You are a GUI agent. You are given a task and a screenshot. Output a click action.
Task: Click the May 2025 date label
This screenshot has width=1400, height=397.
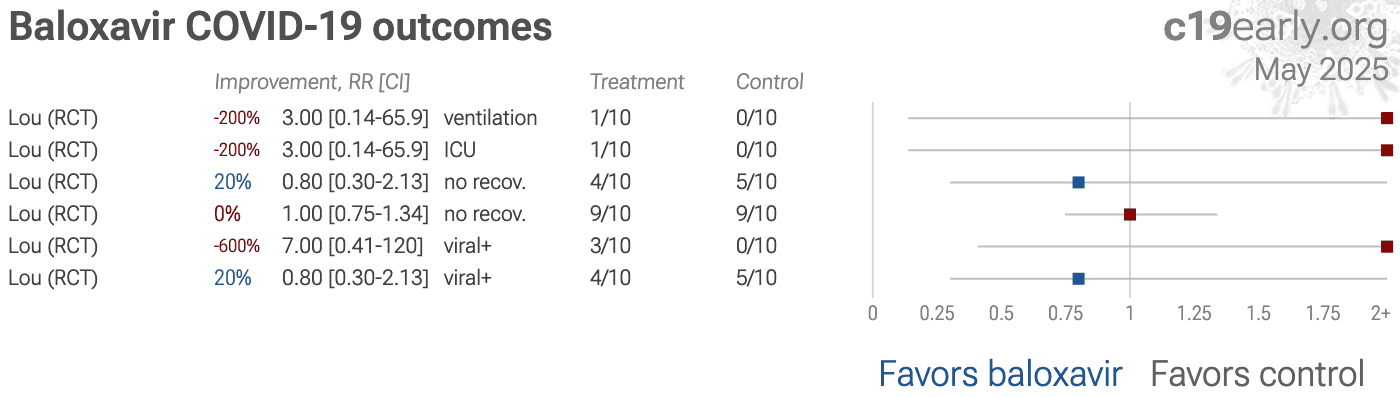1321,70
